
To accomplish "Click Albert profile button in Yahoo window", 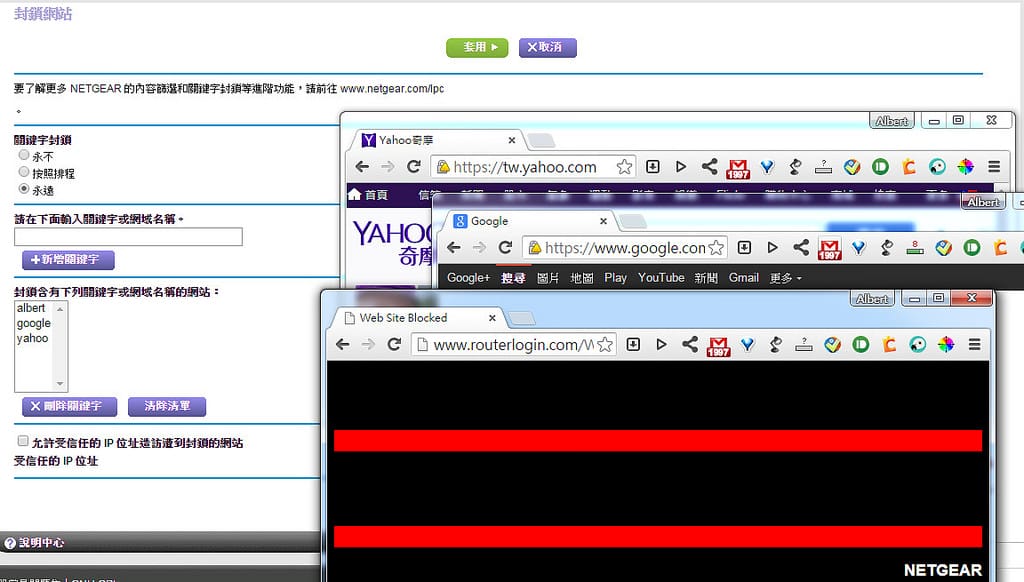I will 891,121.
